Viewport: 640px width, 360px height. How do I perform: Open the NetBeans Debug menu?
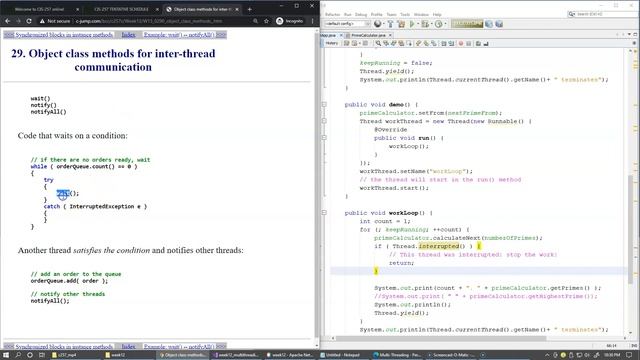tap(361, 14)
